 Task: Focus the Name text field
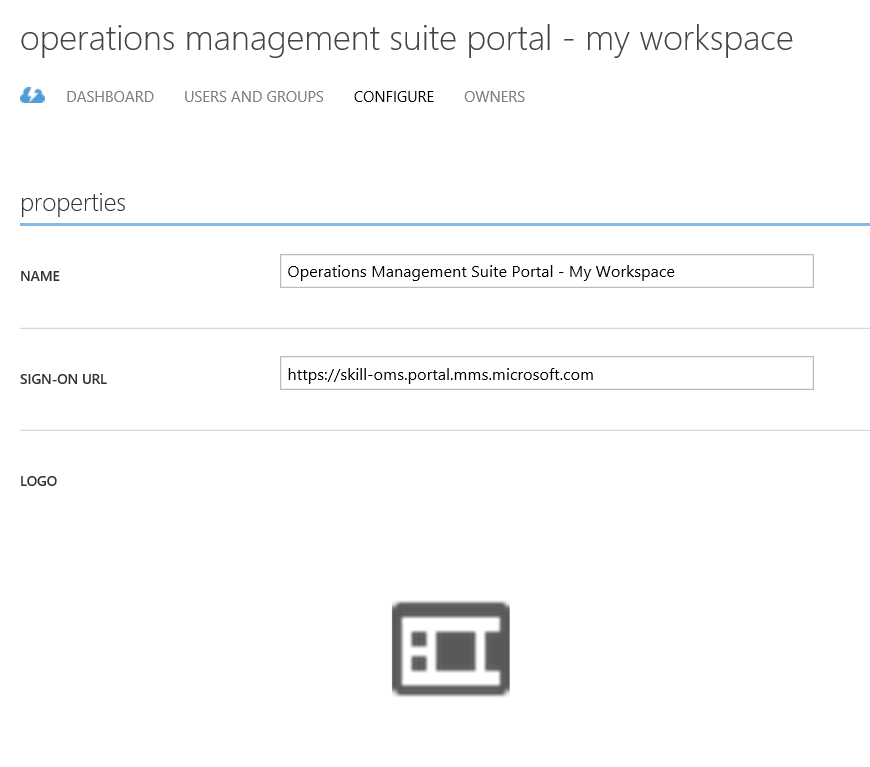547,271
